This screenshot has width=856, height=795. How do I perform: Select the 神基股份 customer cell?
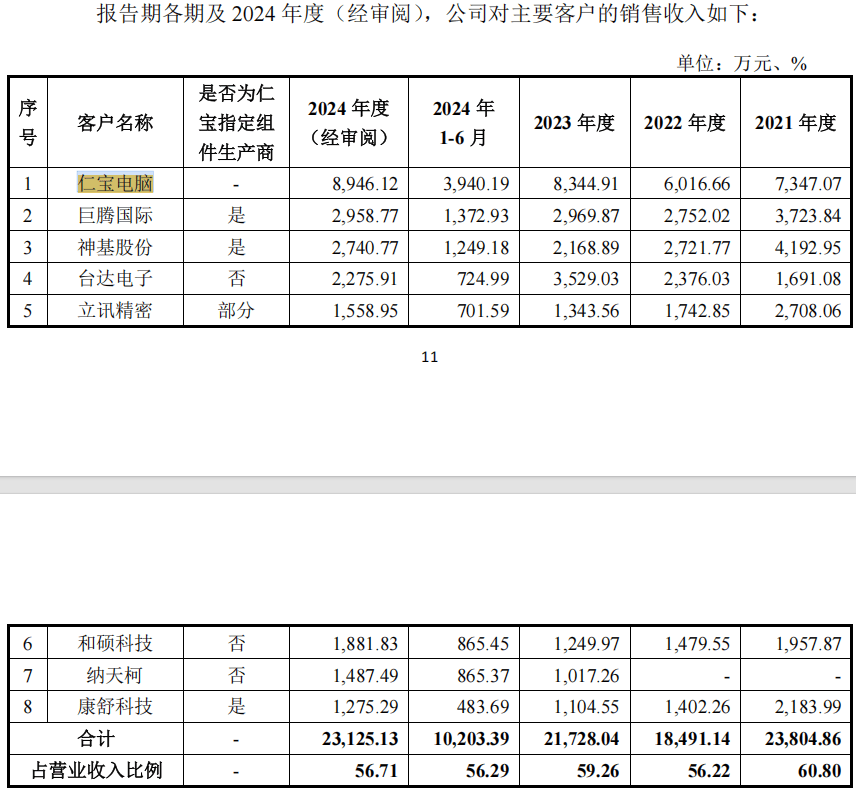point(115,247)
